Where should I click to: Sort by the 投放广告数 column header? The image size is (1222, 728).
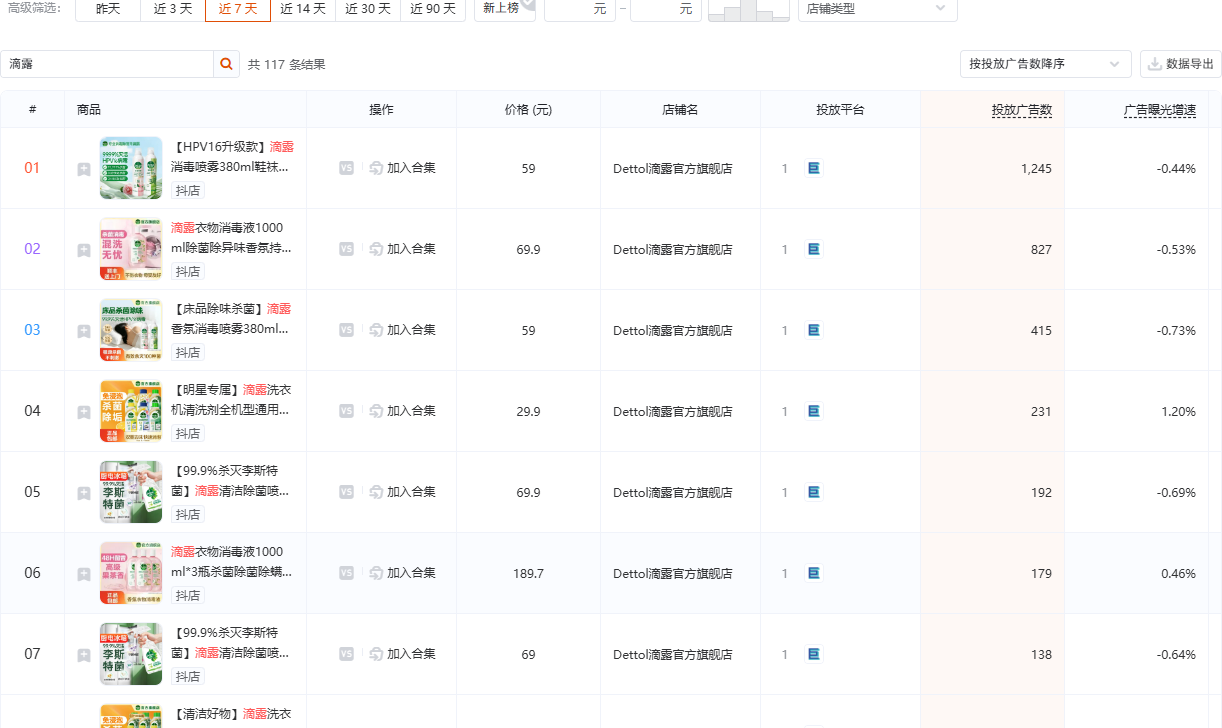1022,110
